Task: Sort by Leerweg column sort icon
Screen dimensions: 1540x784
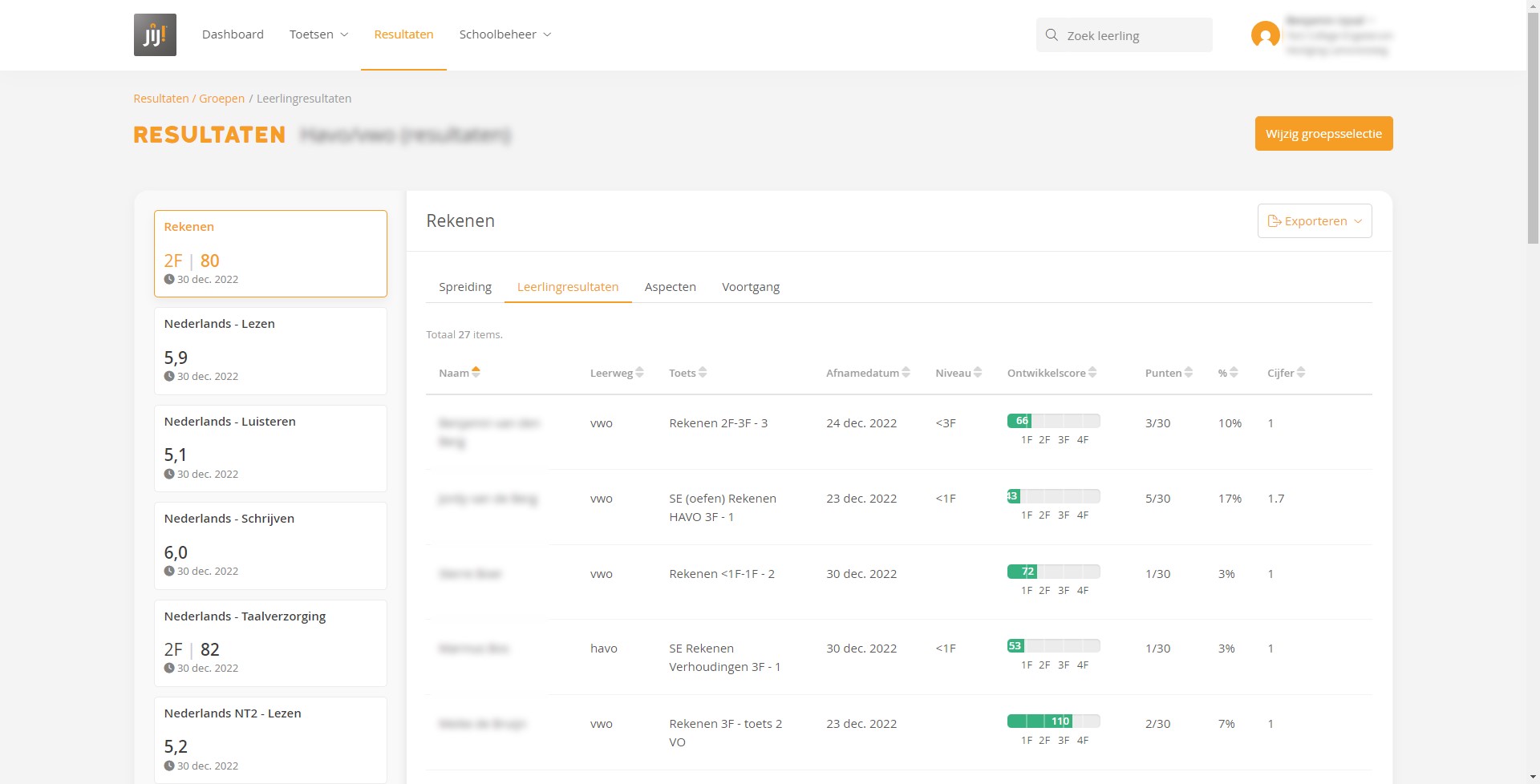Action: pyautogui.click(x=639, y=373)
